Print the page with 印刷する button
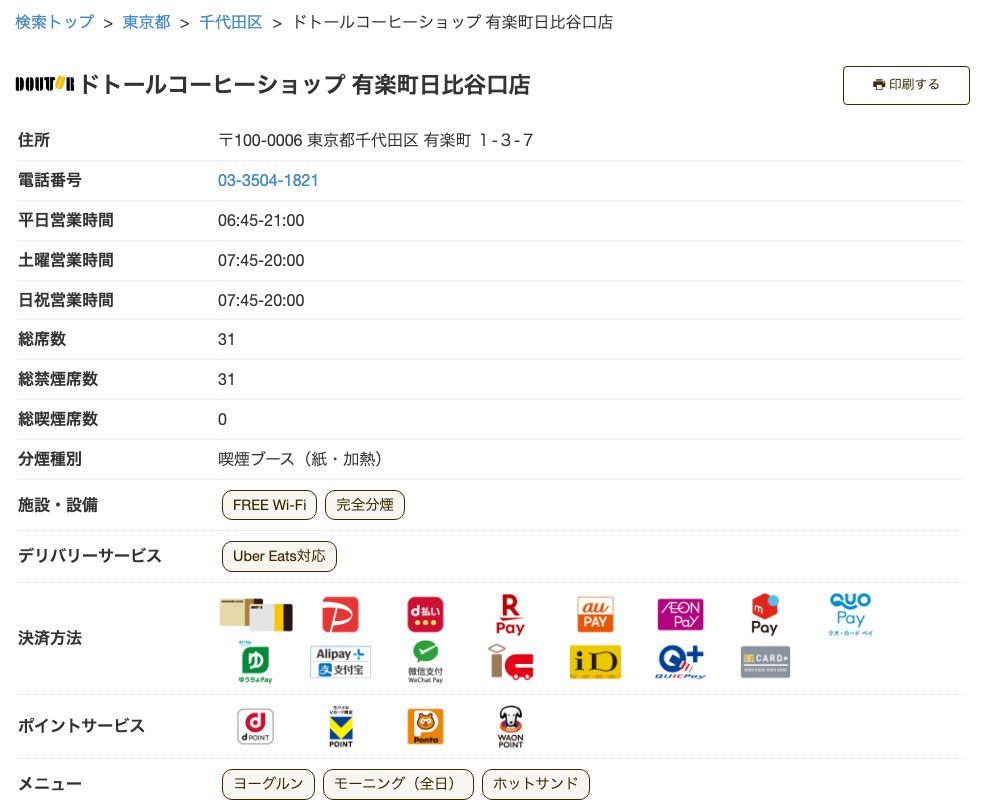This screenshot has width=990, height=800. [x=906, y=85]
